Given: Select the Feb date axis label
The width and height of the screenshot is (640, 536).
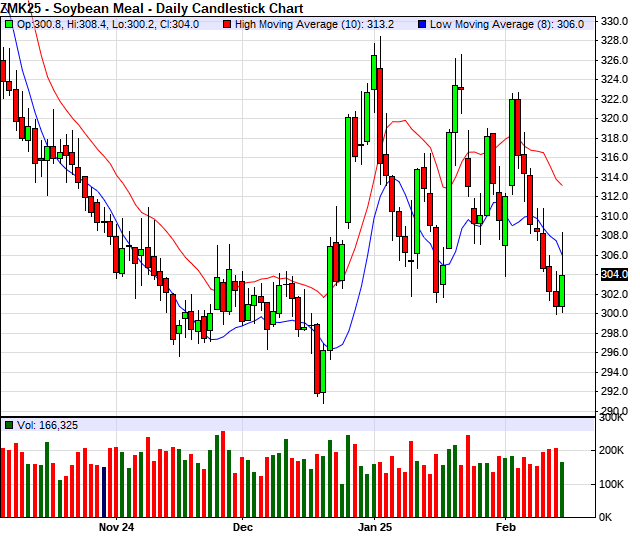Looking at the screenshot, I should pos(506,525).
